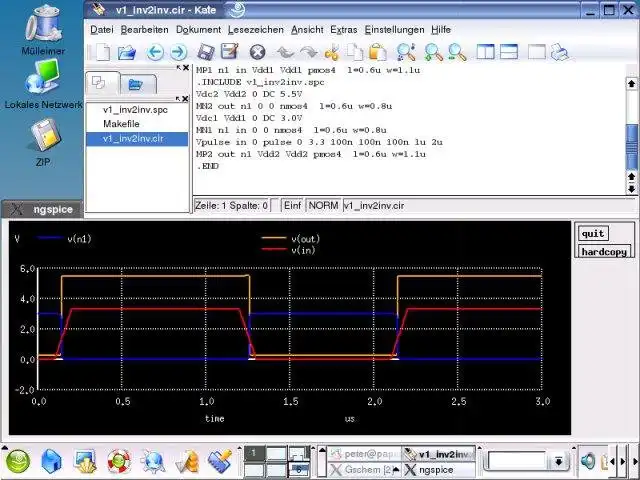Toggle the Einf insert mode indicator
This screenshot has width=640, height=480.
click(292, 205)
